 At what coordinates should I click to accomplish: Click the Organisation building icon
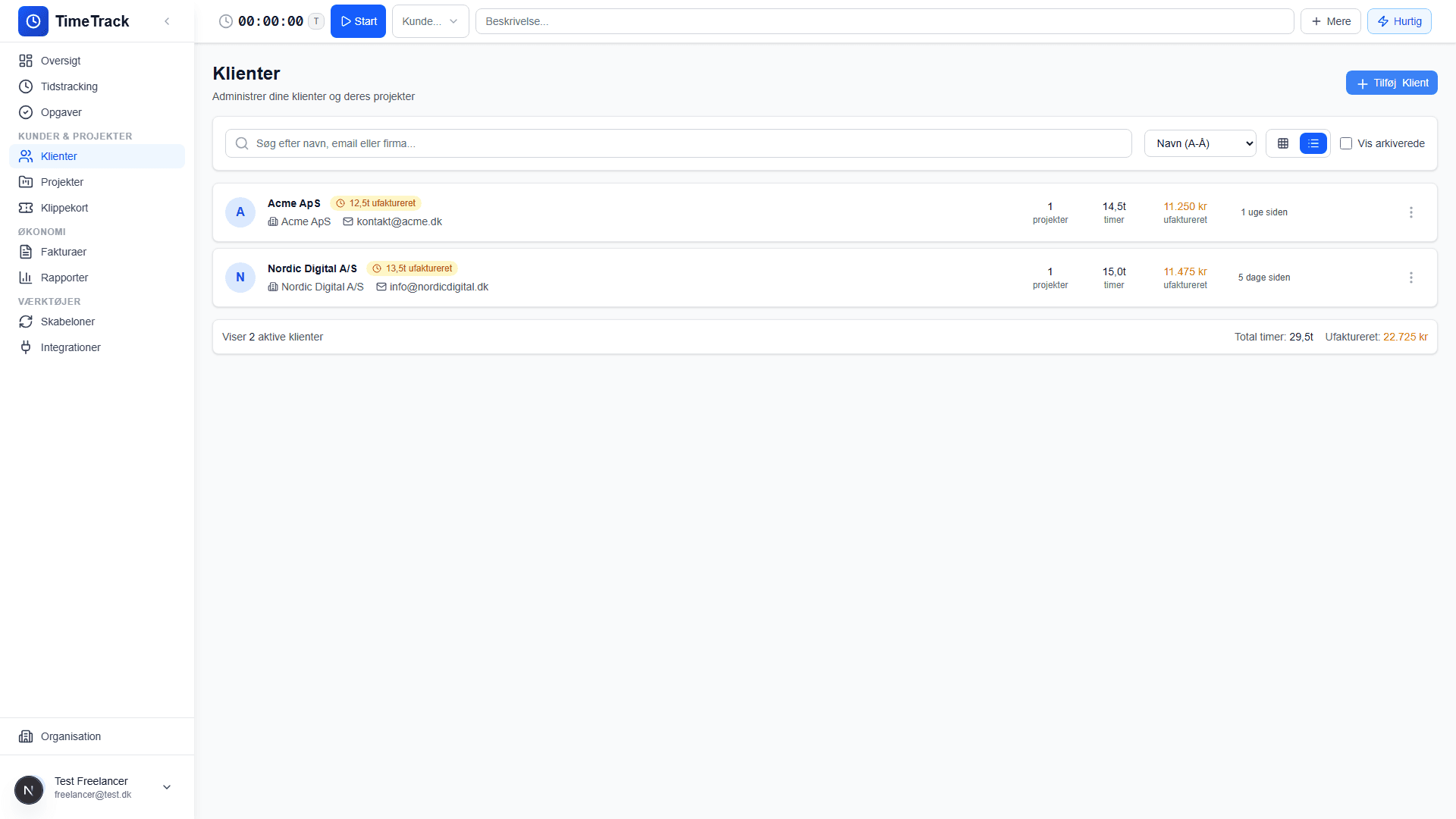(26, 736)
